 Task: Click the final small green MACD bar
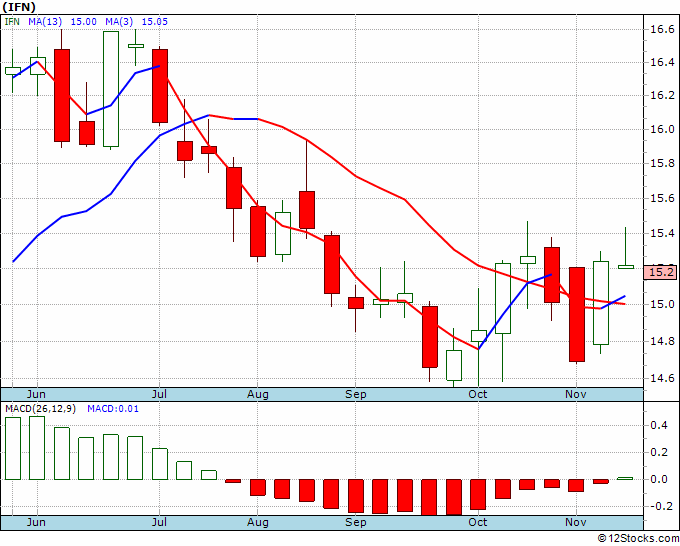click(625, 478)
